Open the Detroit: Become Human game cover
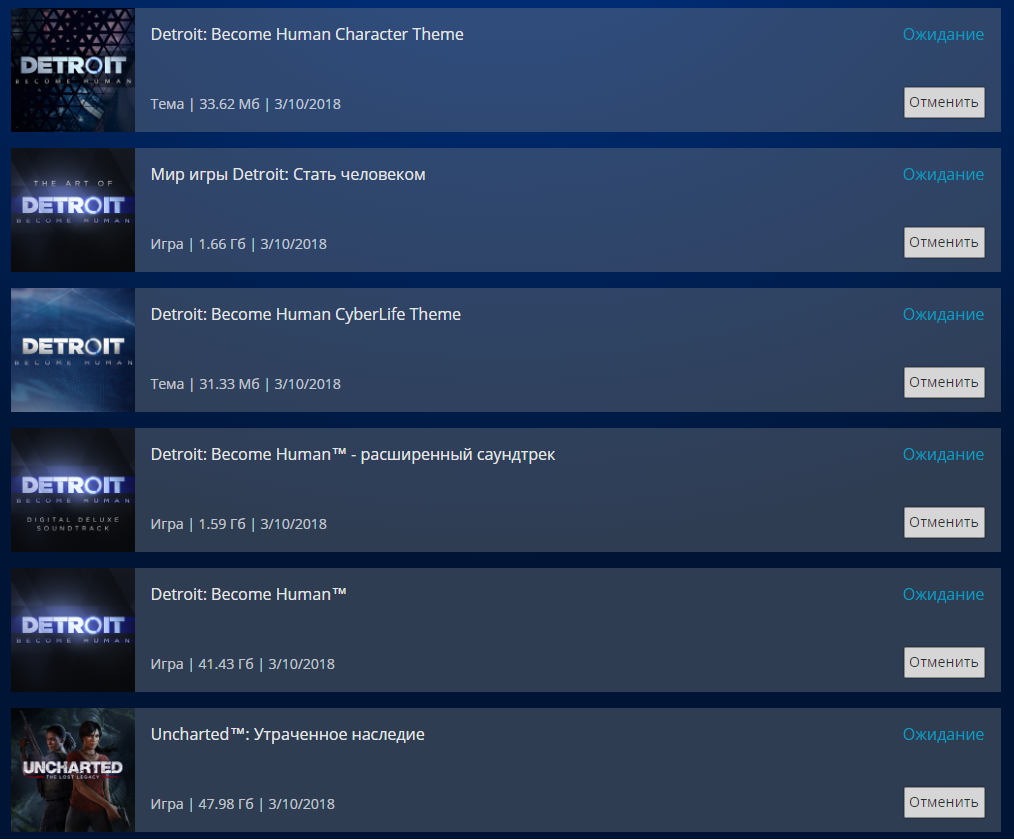The image size is (1014, 840). (73, 630)
